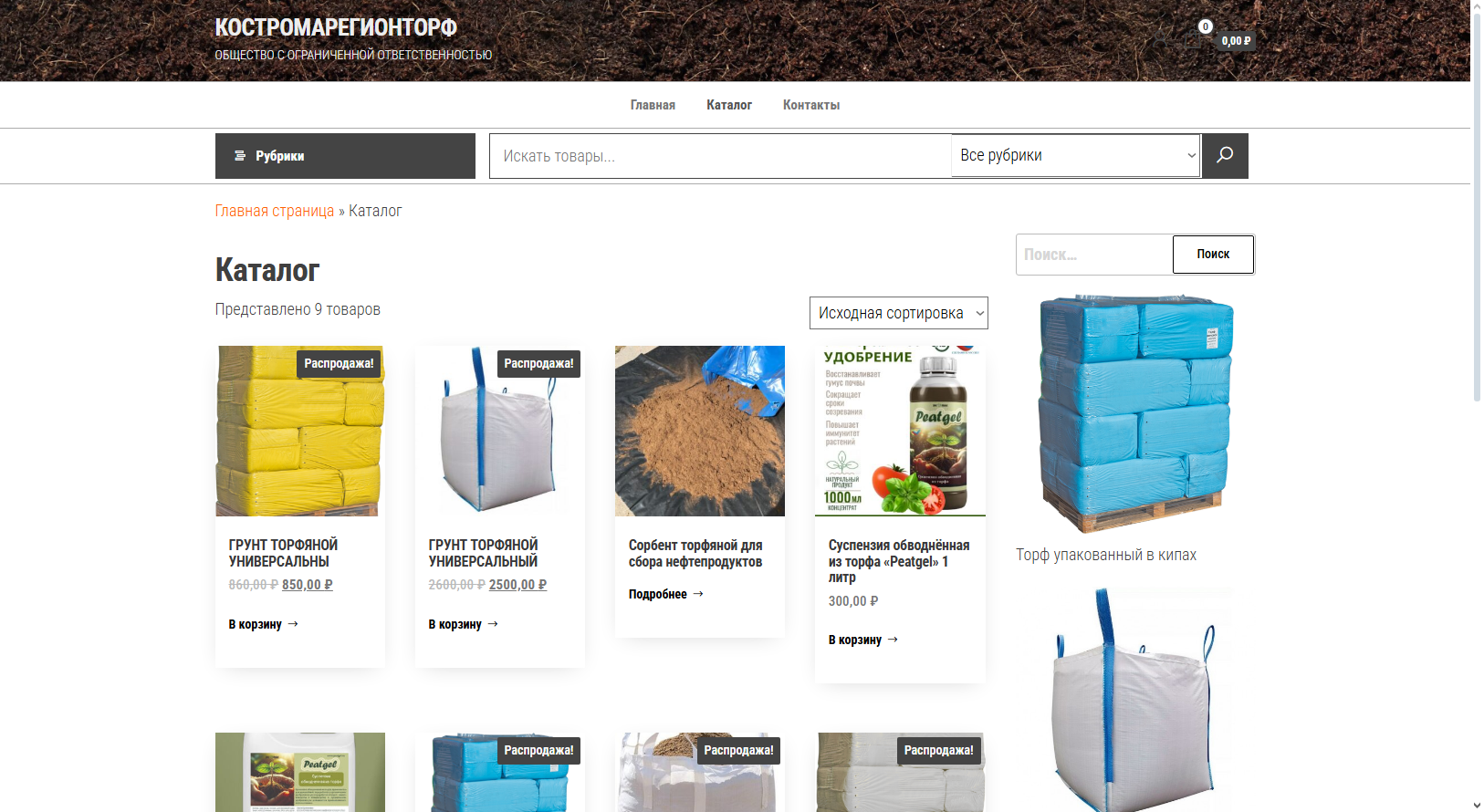Select the Каталог navigation menu item

729,105
